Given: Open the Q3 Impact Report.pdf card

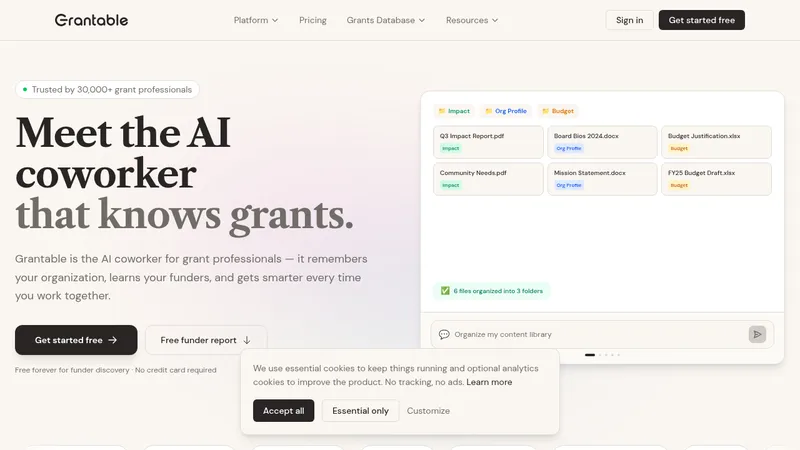Looking at the screenshot, I should (x=488, y=142).
